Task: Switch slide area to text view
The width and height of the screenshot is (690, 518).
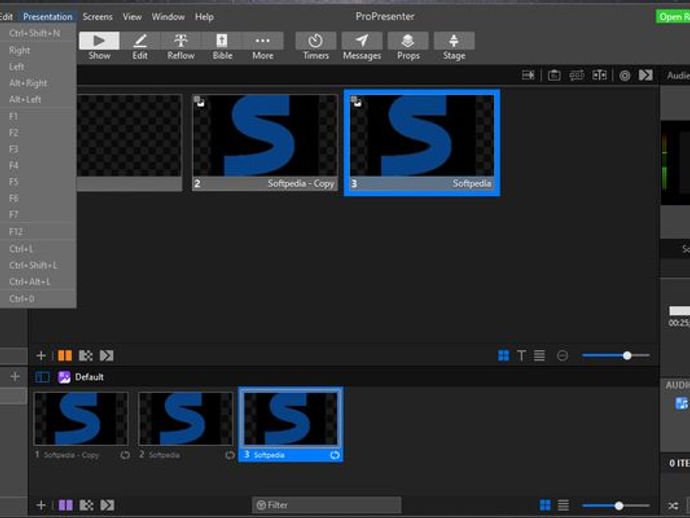Action: coord(521,356)
